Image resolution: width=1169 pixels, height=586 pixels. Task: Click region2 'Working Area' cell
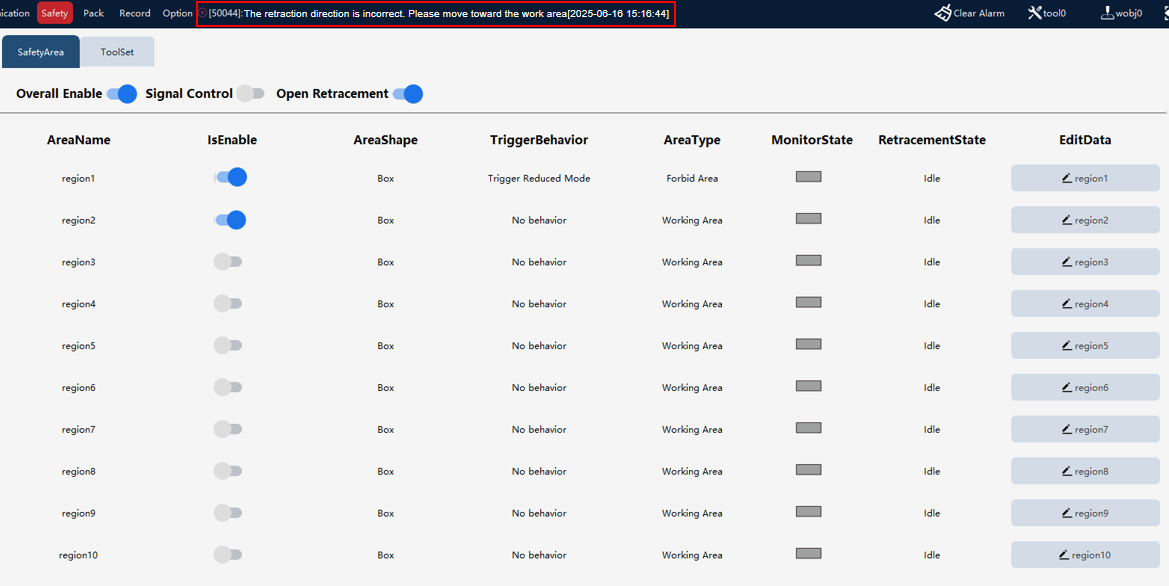point(692,220)
